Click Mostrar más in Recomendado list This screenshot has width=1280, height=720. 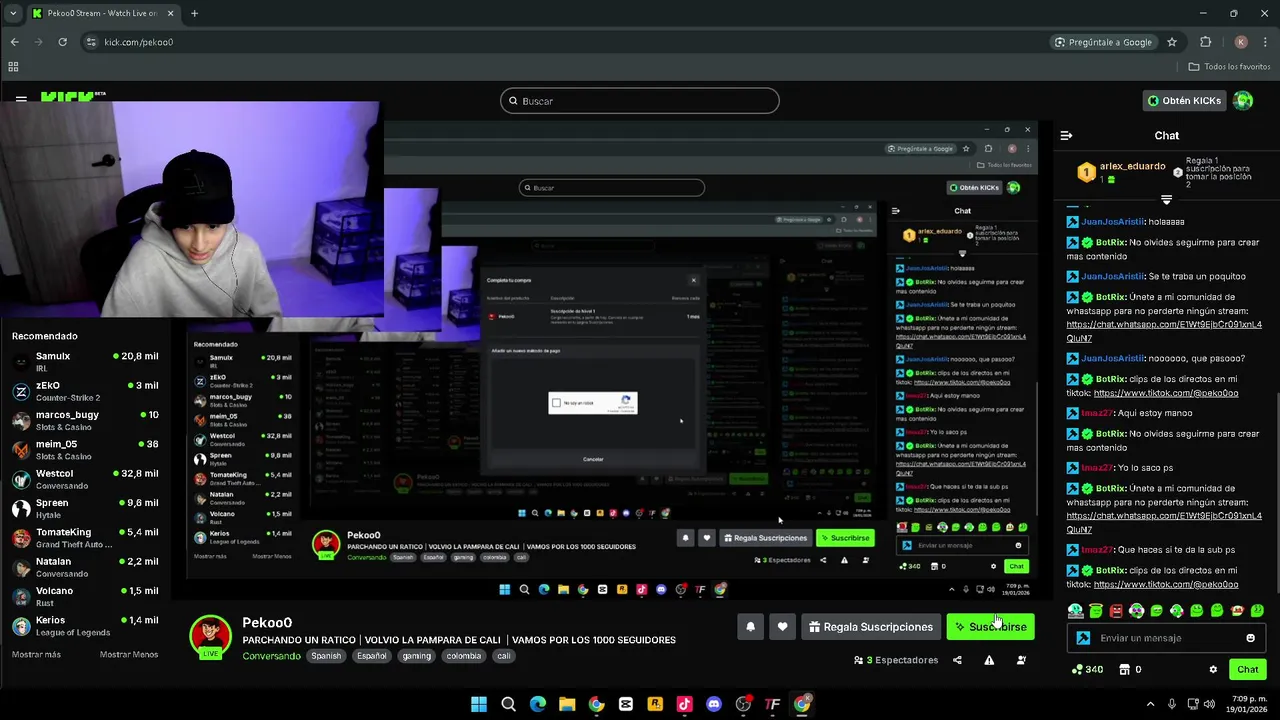coord(36,654)
